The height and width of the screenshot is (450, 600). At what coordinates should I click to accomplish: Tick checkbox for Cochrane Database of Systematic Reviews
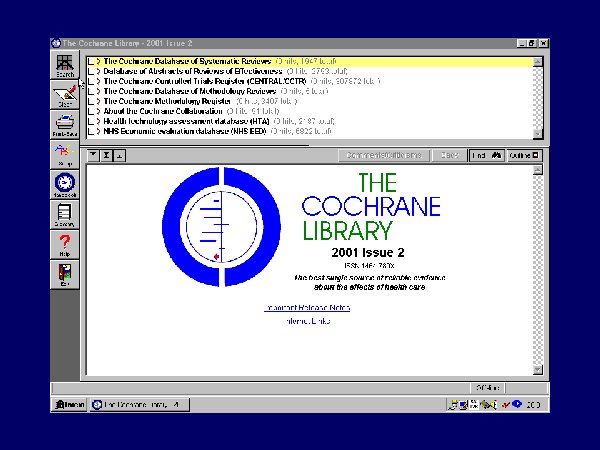click(91, 61)
